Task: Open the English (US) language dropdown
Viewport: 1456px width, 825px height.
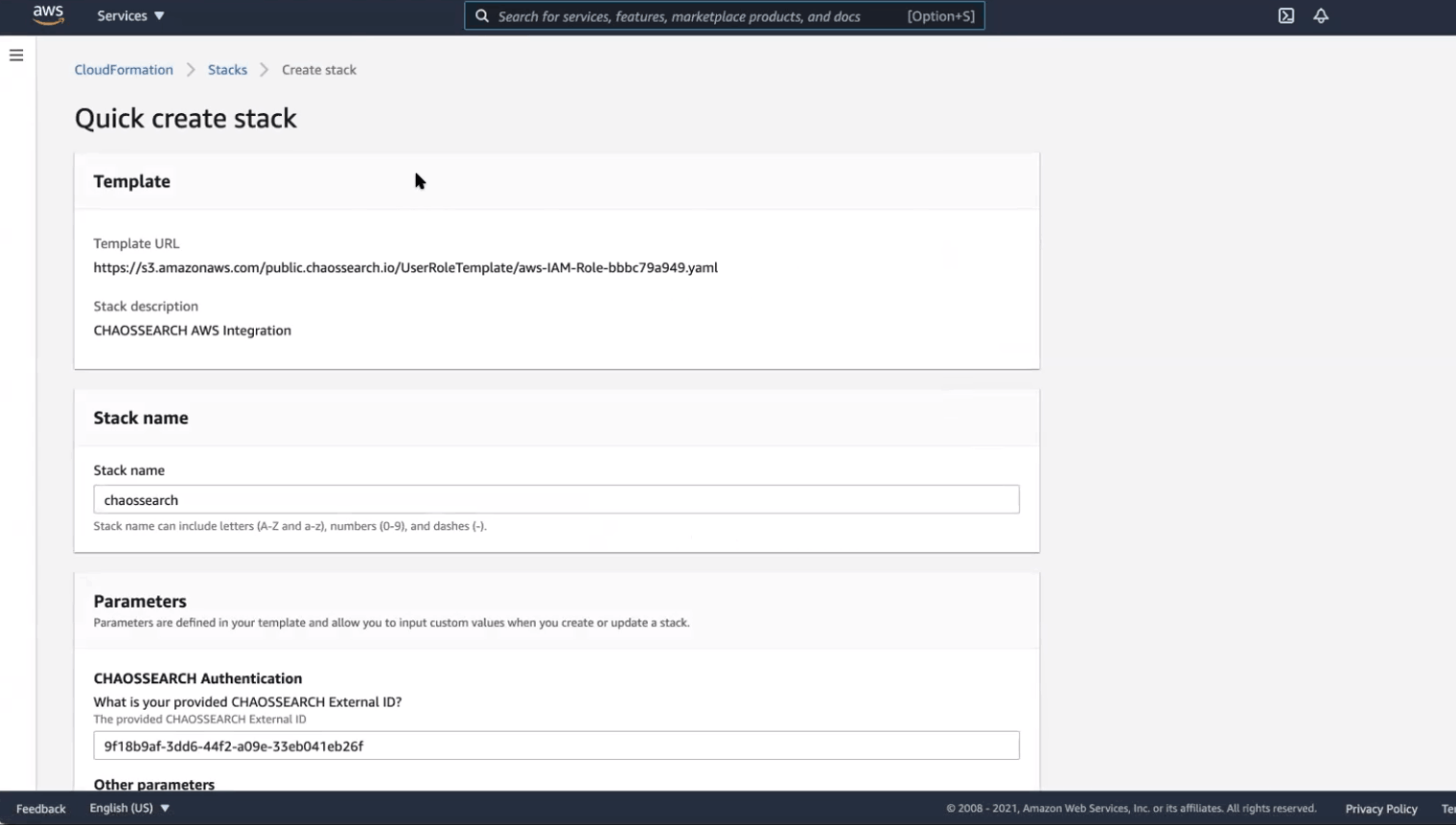Action: 129,808
